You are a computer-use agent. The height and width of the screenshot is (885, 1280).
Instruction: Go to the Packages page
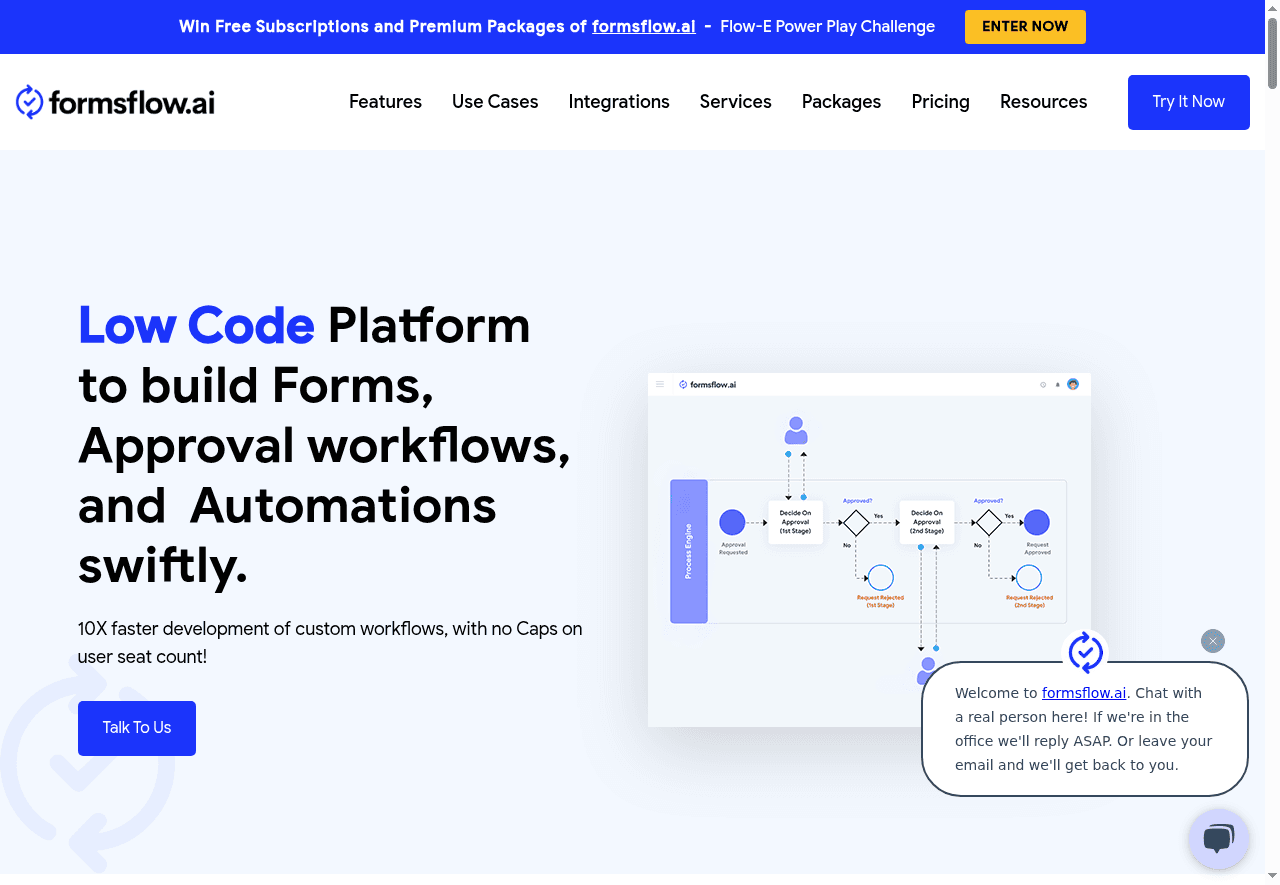[841, 102]
